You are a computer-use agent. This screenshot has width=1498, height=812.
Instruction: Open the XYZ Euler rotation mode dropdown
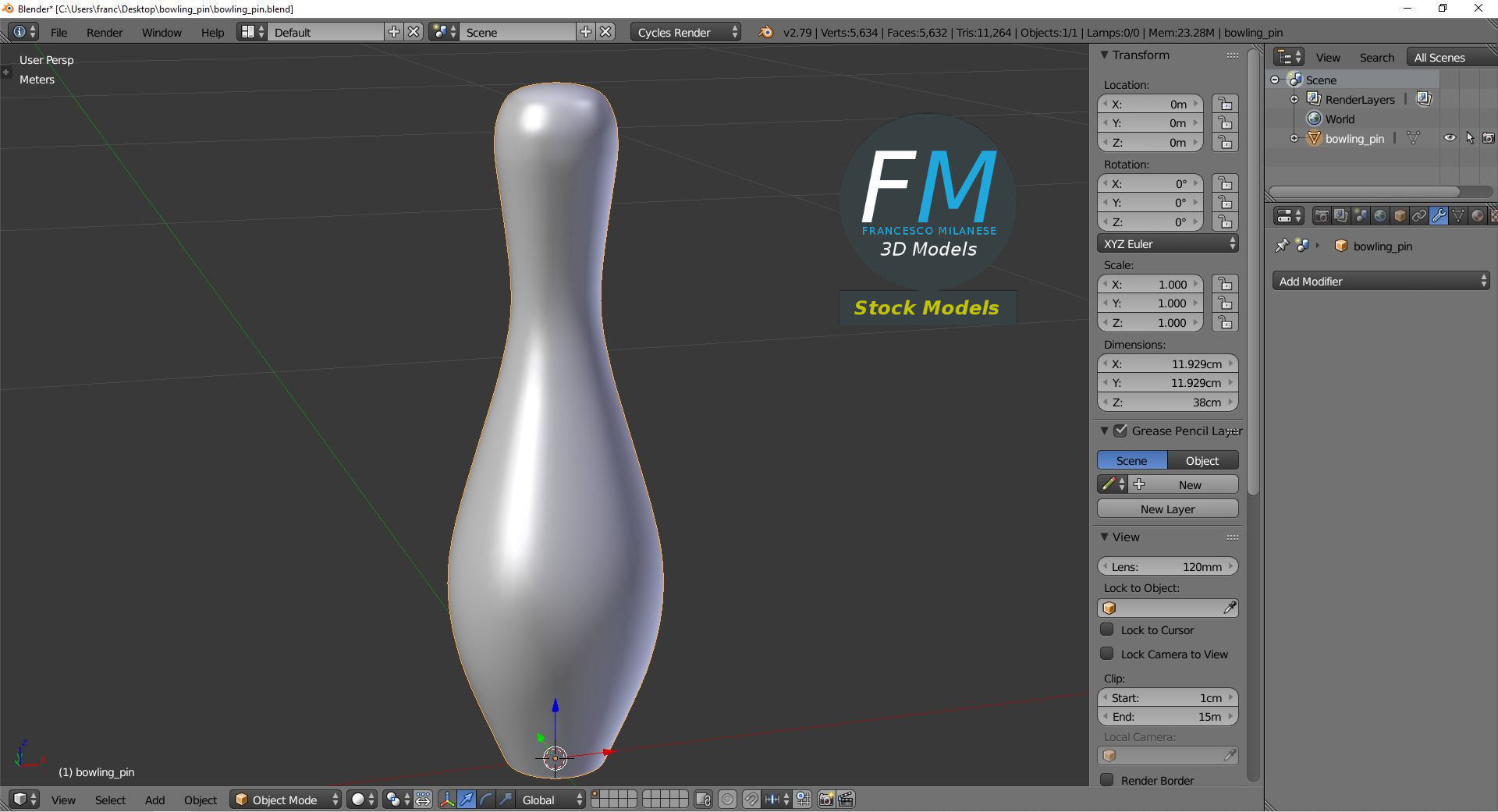pyautogui.click(x=1167, y=243)
